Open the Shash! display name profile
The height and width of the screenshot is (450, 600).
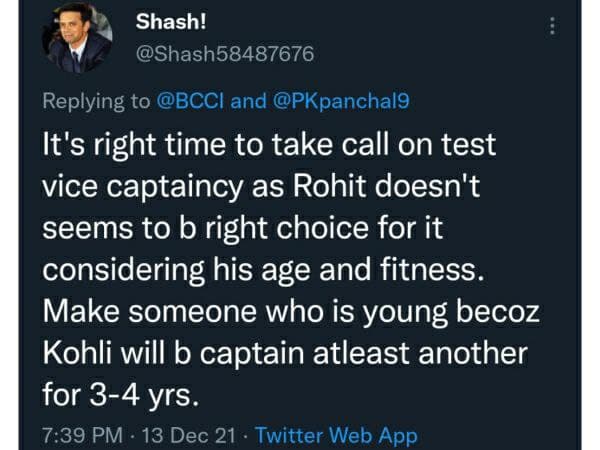[x=165, y=22]
